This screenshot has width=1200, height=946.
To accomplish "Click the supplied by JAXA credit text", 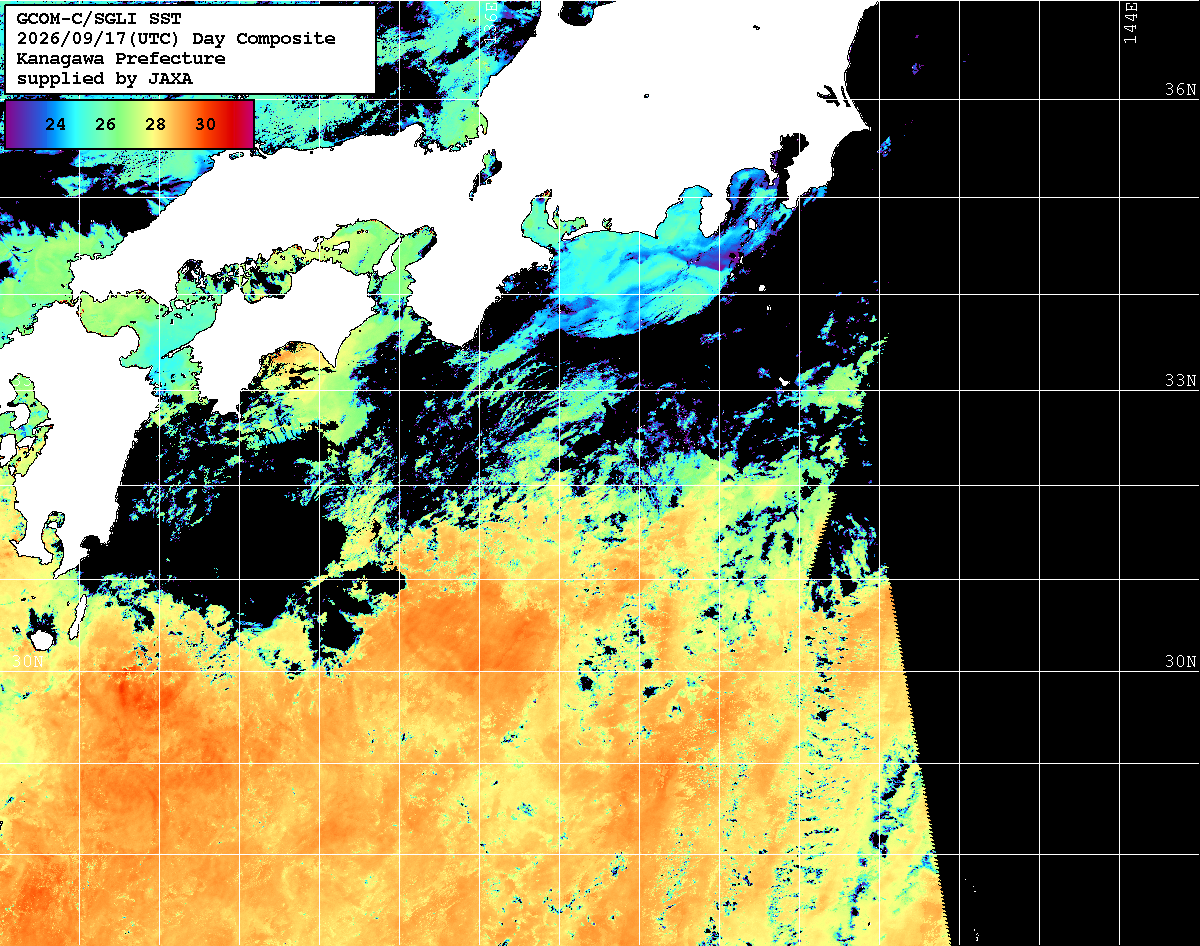I will pos(105,79).
